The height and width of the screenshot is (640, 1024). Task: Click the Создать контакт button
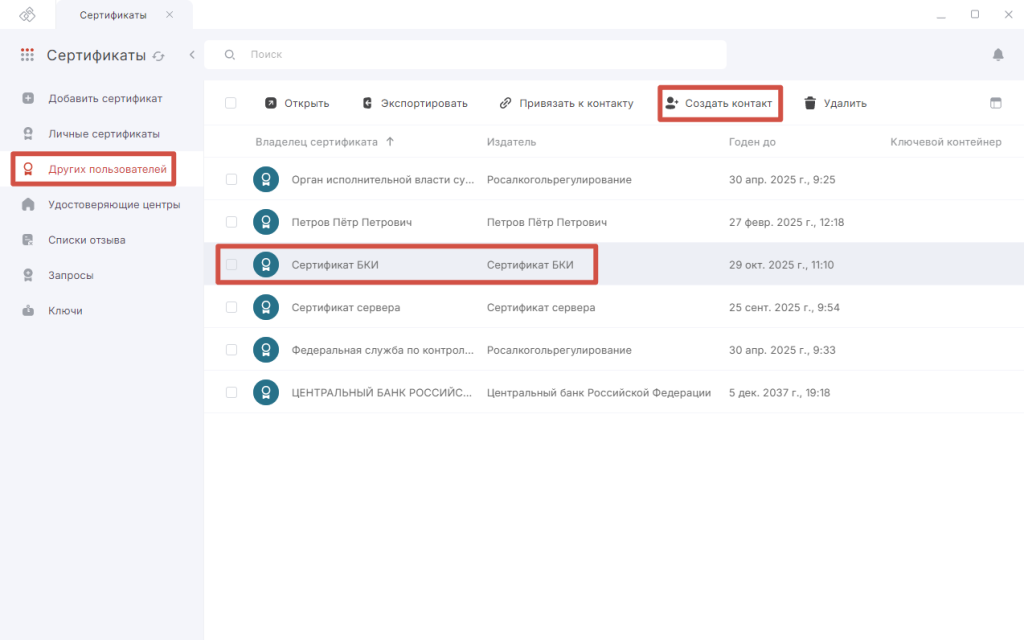point(719,103)
